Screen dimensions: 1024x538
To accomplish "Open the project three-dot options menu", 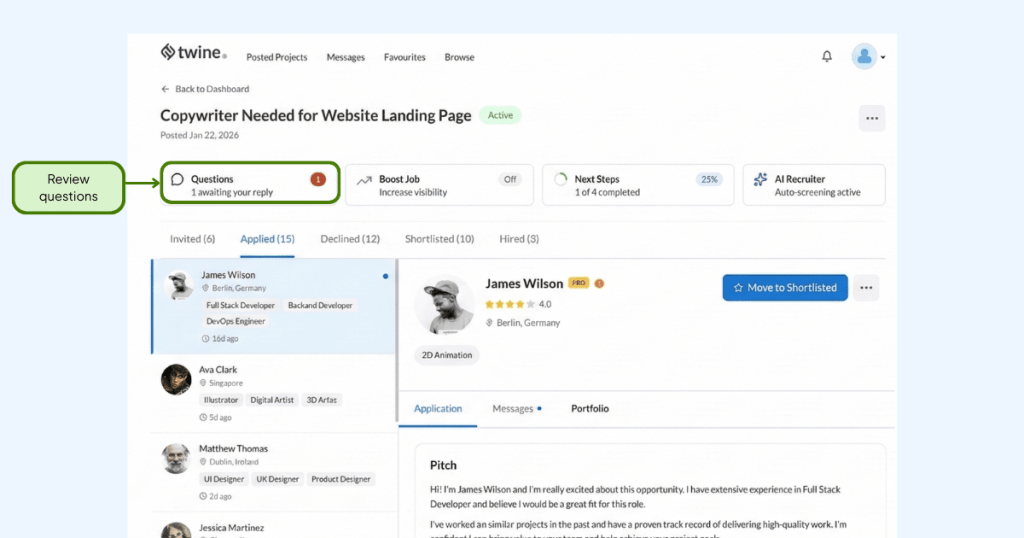I will click(x=872, y=118).
